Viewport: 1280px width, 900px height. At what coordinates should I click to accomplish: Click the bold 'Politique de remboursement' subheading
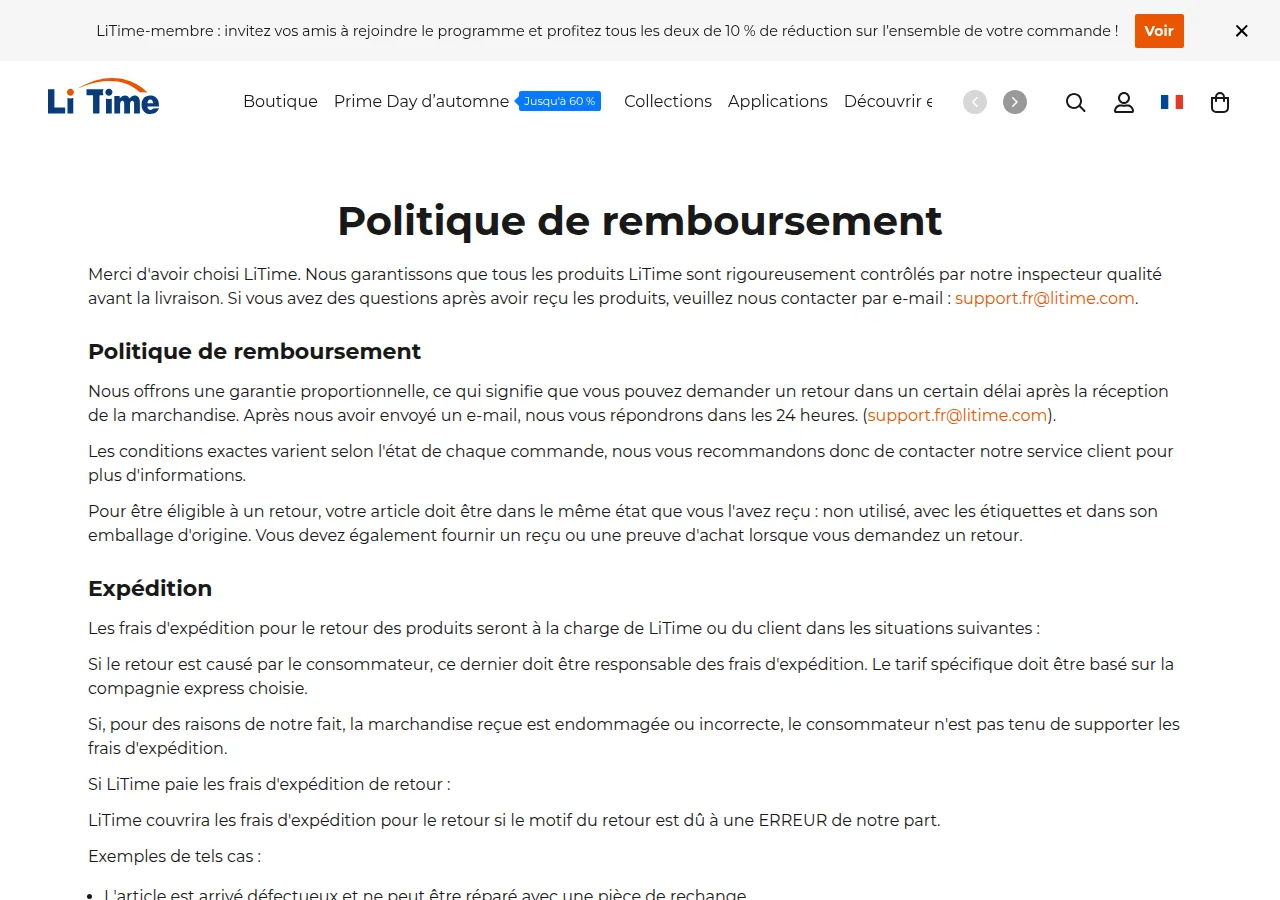point(255,351)
